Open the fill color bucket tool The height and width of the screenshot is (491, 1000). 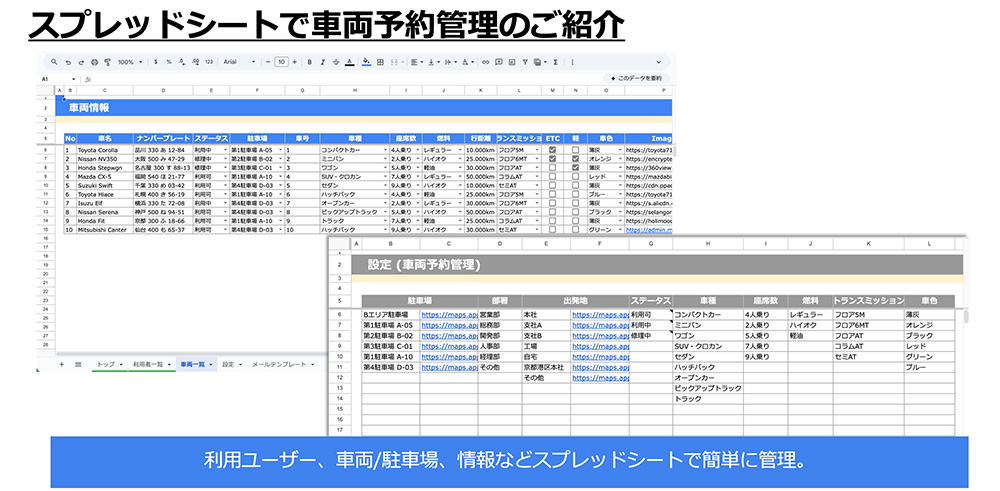pyautogui.click(x=367, y=62)
